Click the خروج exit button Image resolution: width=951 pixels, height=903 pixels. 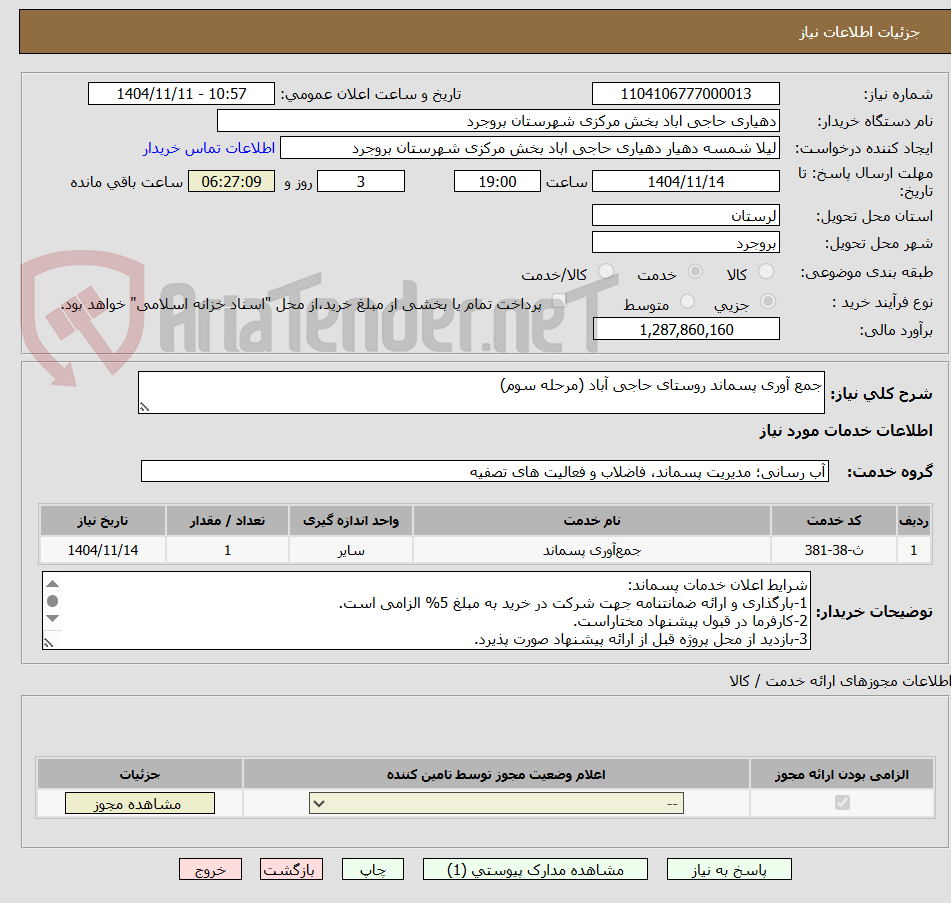210,870
